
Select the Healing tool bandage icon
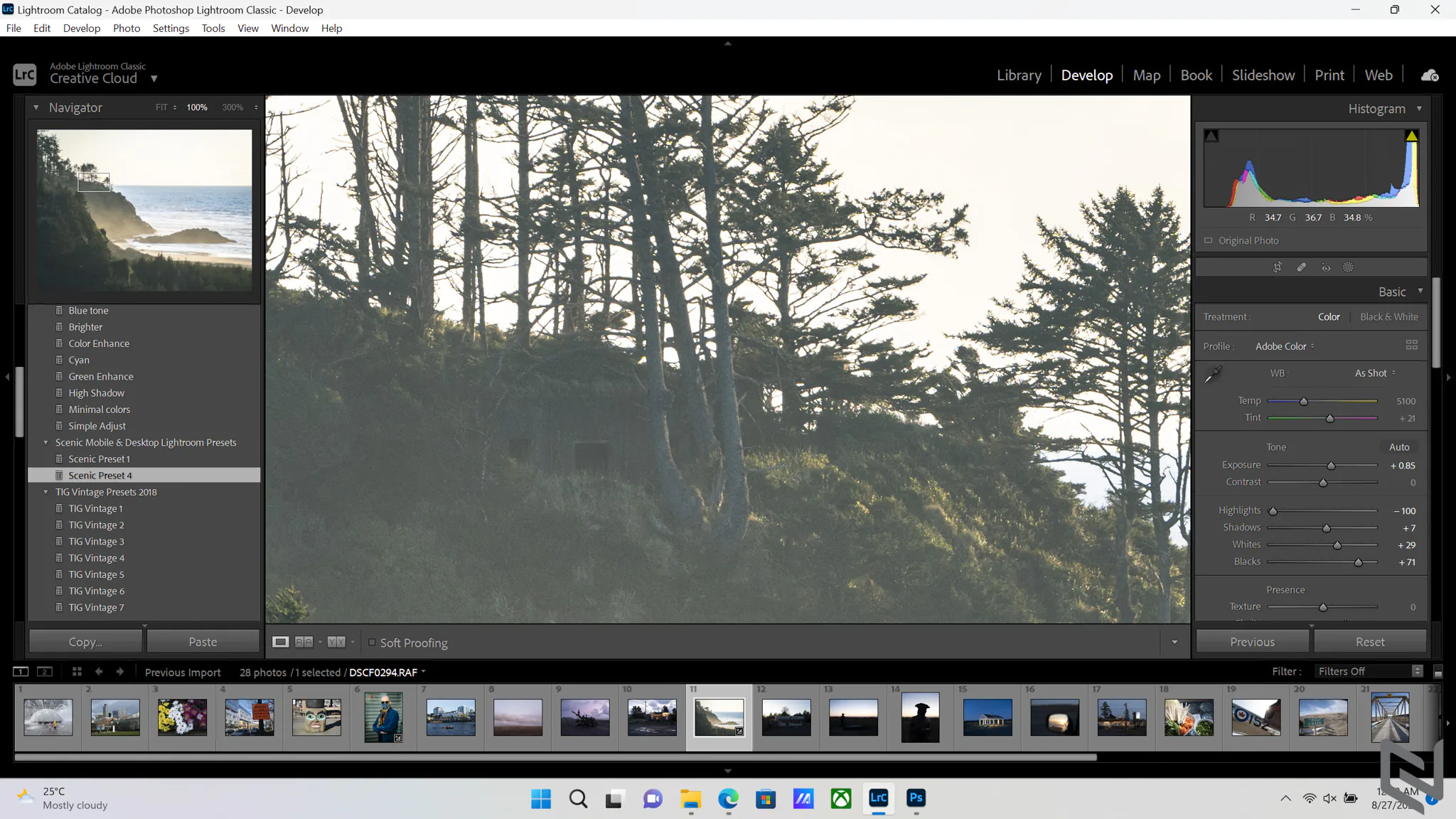tap(1301, 267)
